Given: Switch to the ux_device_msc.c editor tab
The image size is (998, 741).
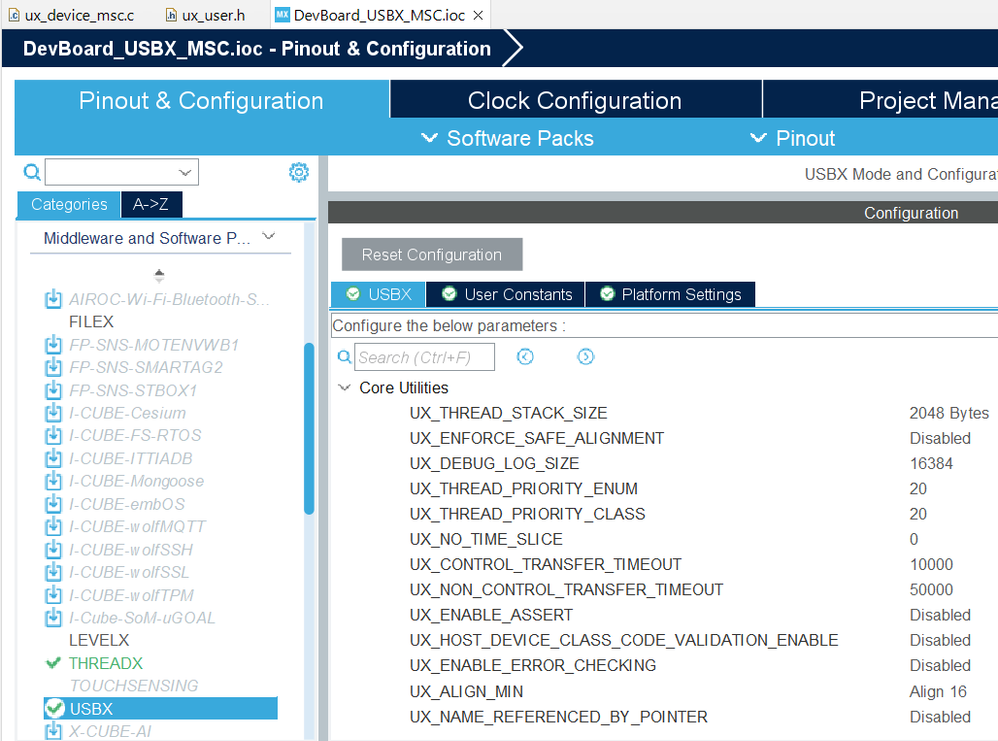Looking at the screenshot, I should point(71,15).
